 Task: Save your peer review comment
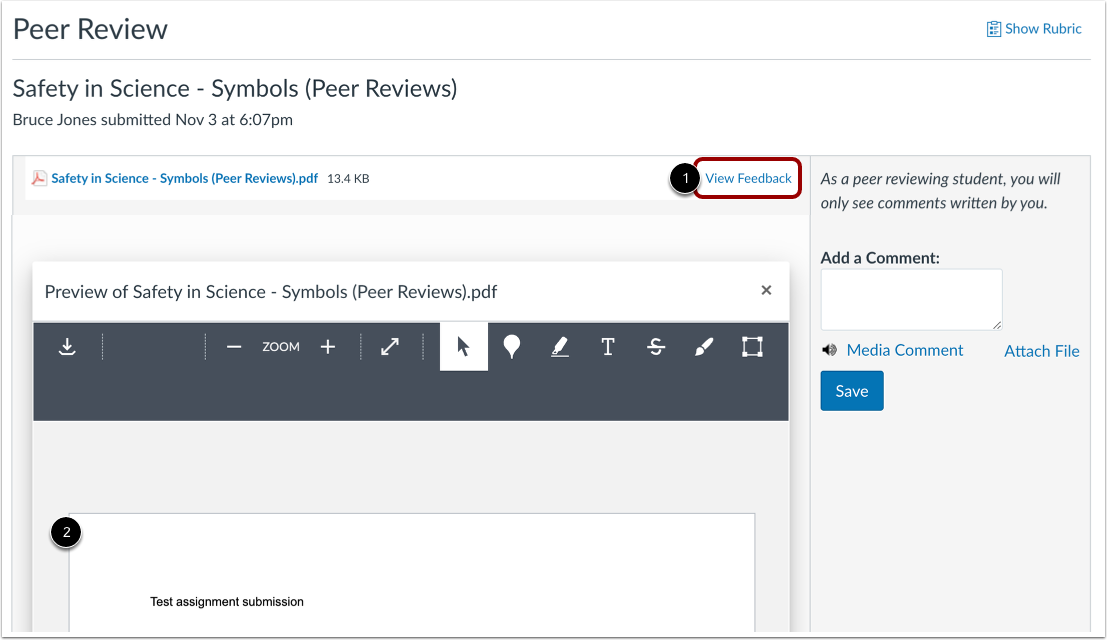click(851, 390)
